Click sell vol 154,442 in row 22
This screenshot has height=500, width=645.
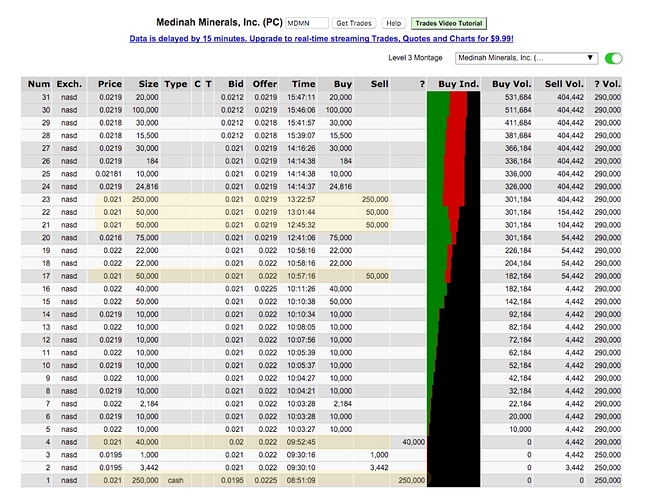pos(571,212)
